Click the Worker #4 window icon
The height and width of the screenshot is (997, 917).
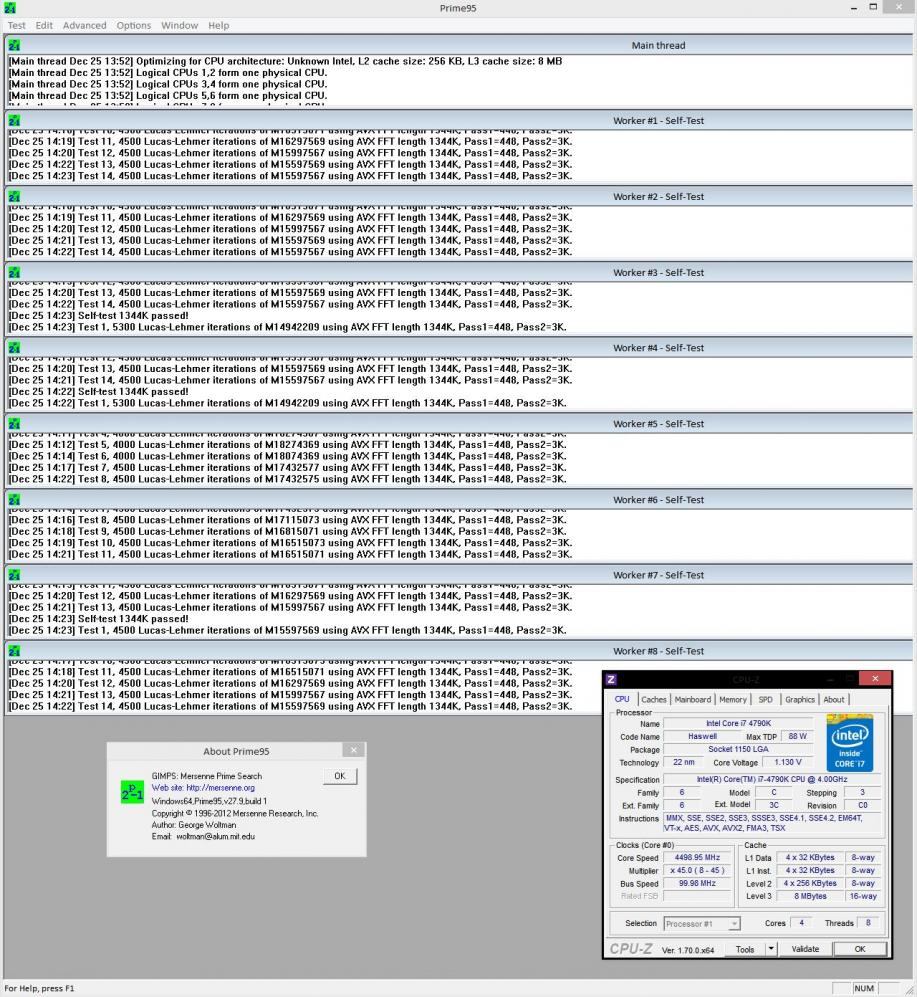14,348
